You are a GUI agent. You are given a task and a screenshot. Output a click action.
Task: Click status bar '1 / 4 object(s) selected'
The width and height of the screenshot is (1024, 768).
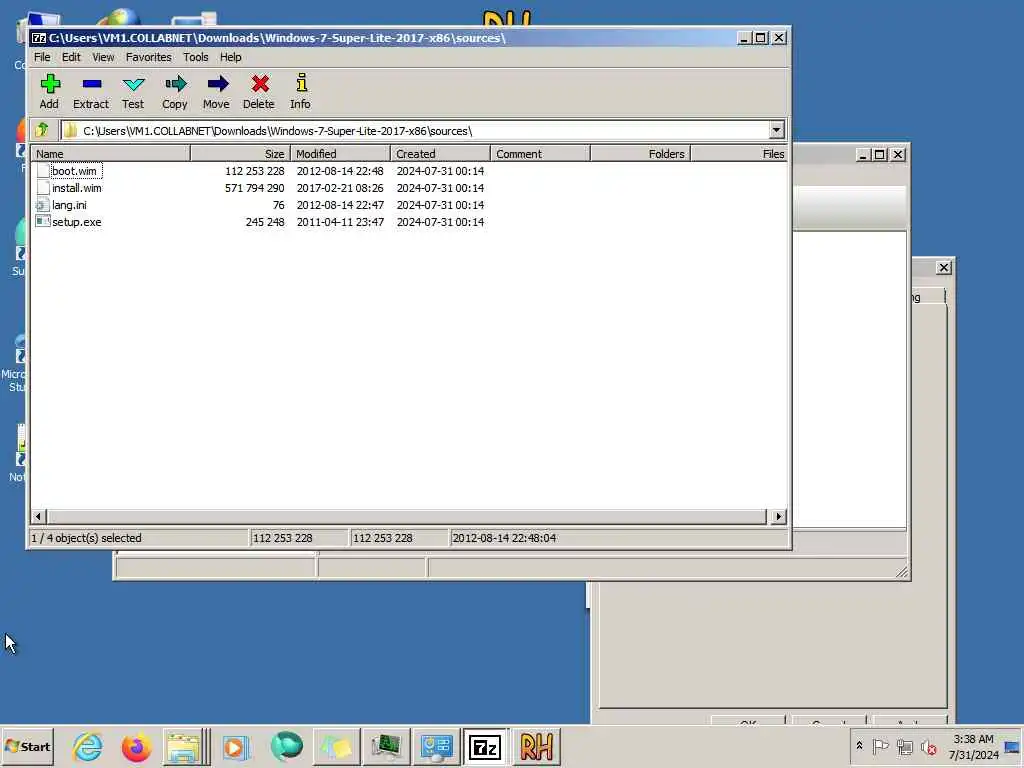tap(87, 538)
